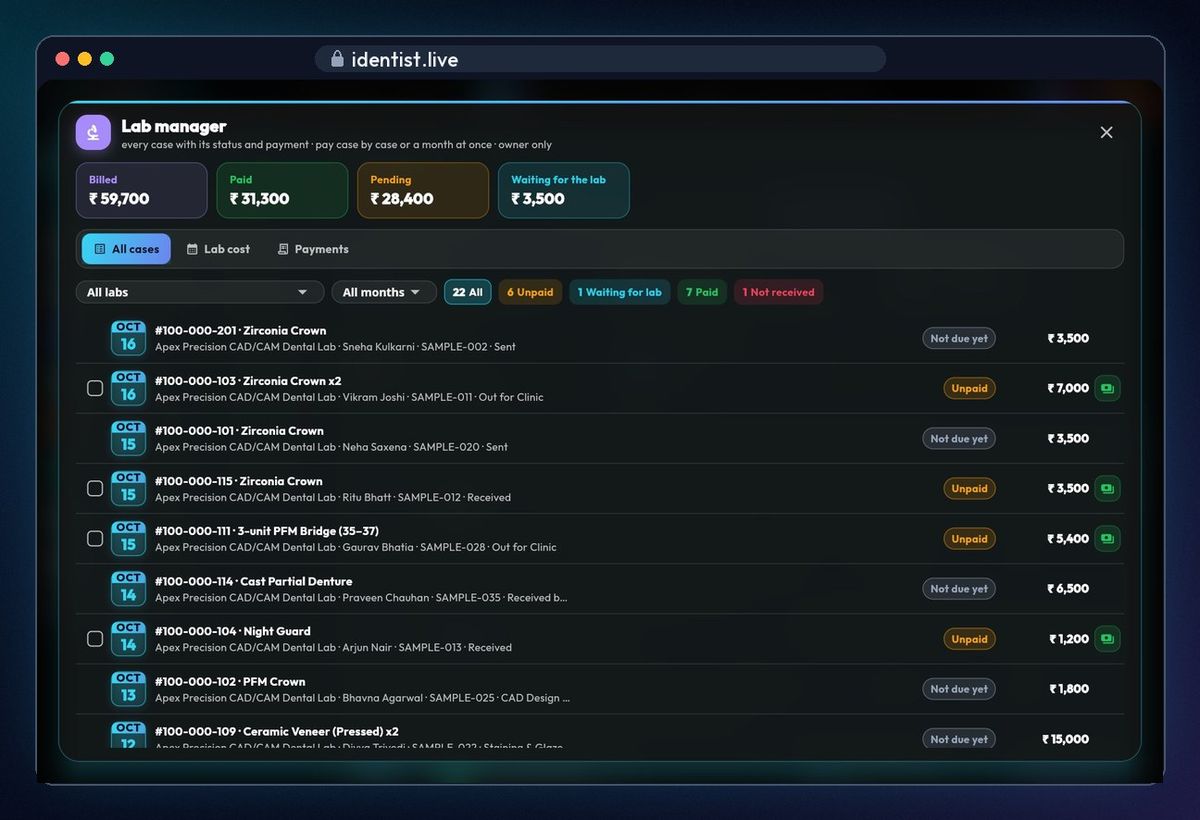Click Not due yet badge for #100-000-201

(959, 338)
